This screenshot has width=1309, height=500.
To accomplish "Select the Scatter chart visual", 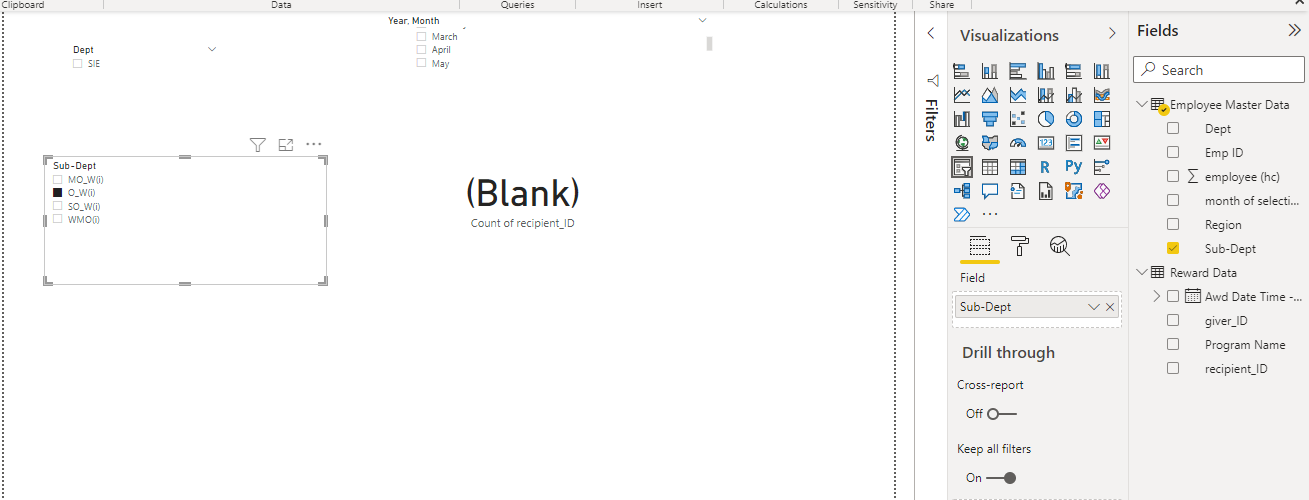I will (1018, 119).
